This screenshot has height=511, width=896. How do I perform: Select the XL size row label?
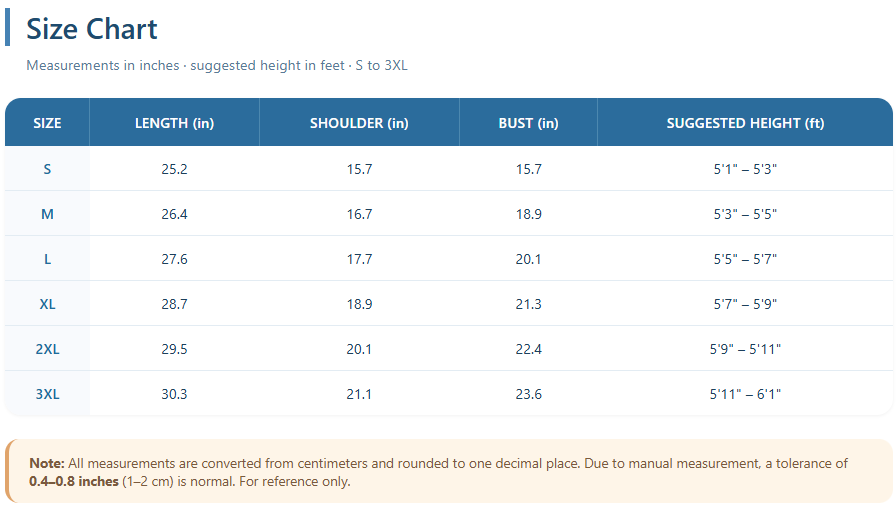(x=47, y=304)
